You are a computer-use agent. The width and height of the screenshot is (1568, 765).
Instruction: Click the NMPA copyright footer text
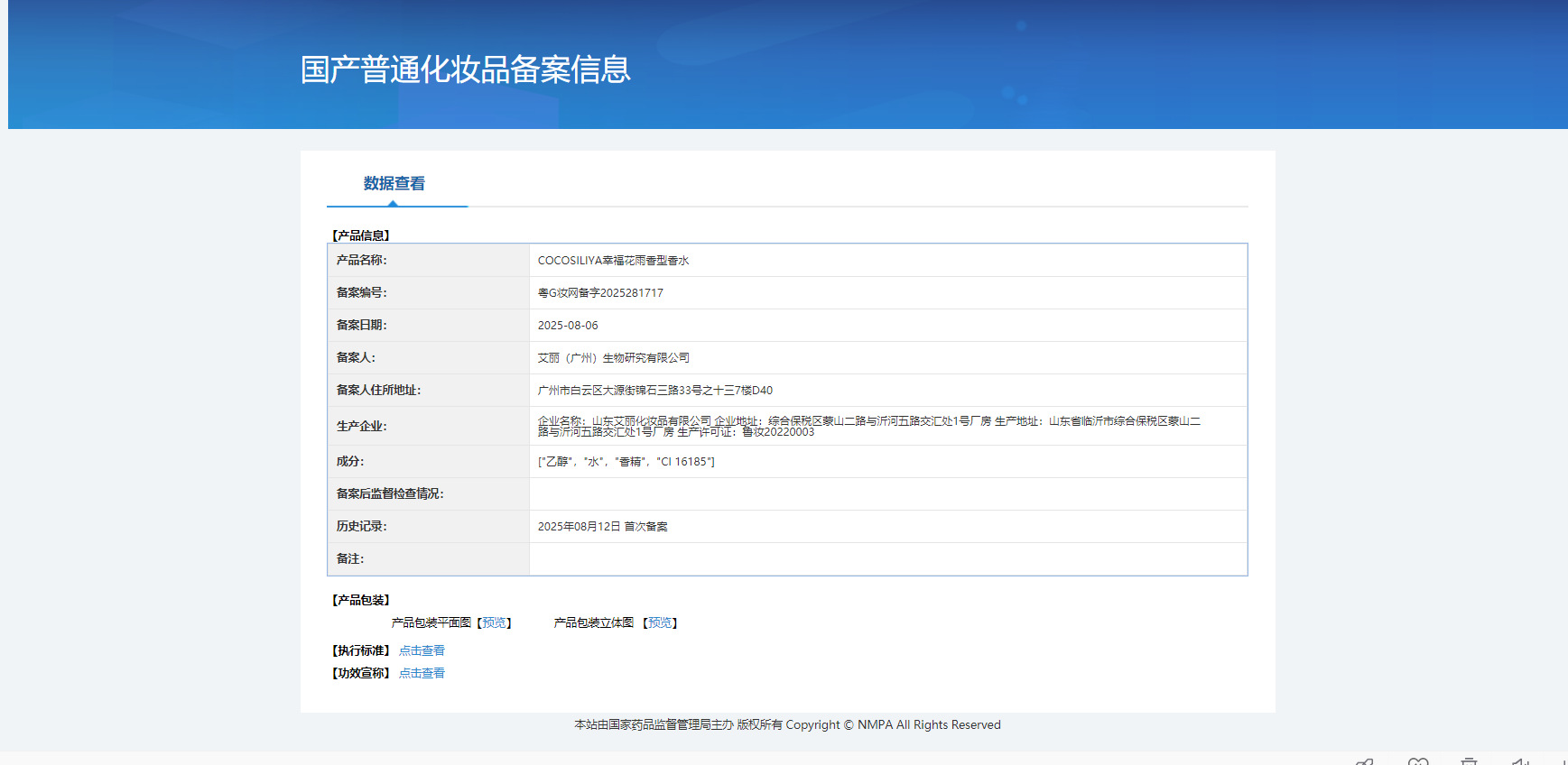tap(787, 724)
